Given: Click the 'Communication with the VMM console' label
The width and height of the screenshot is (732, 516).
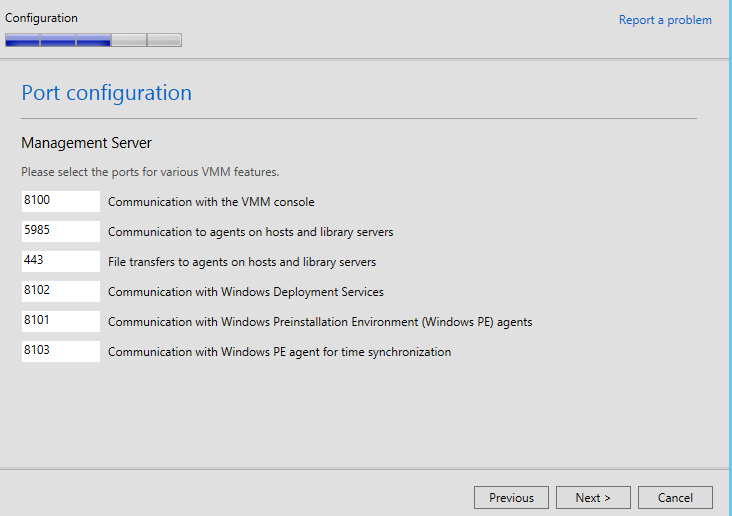Looking at the screenshot, I should click(211, 202).
